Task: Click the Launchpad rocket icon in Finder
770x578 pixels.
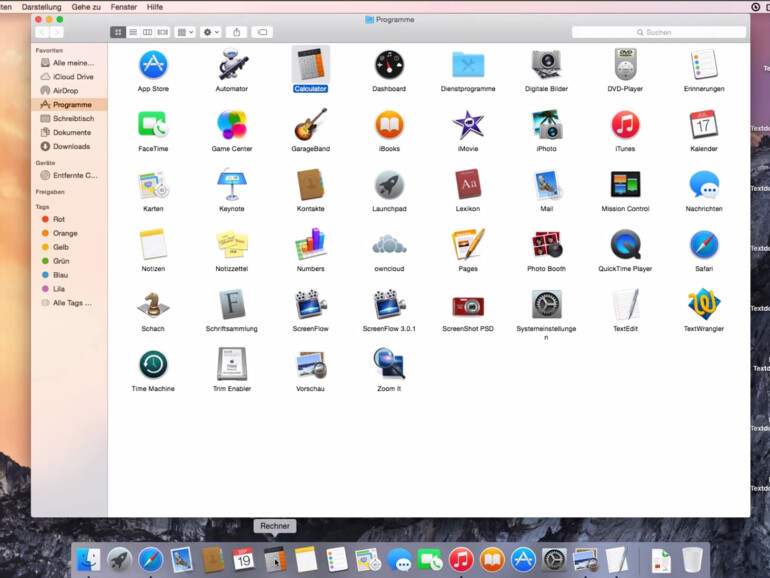Action: coord(389,185)
